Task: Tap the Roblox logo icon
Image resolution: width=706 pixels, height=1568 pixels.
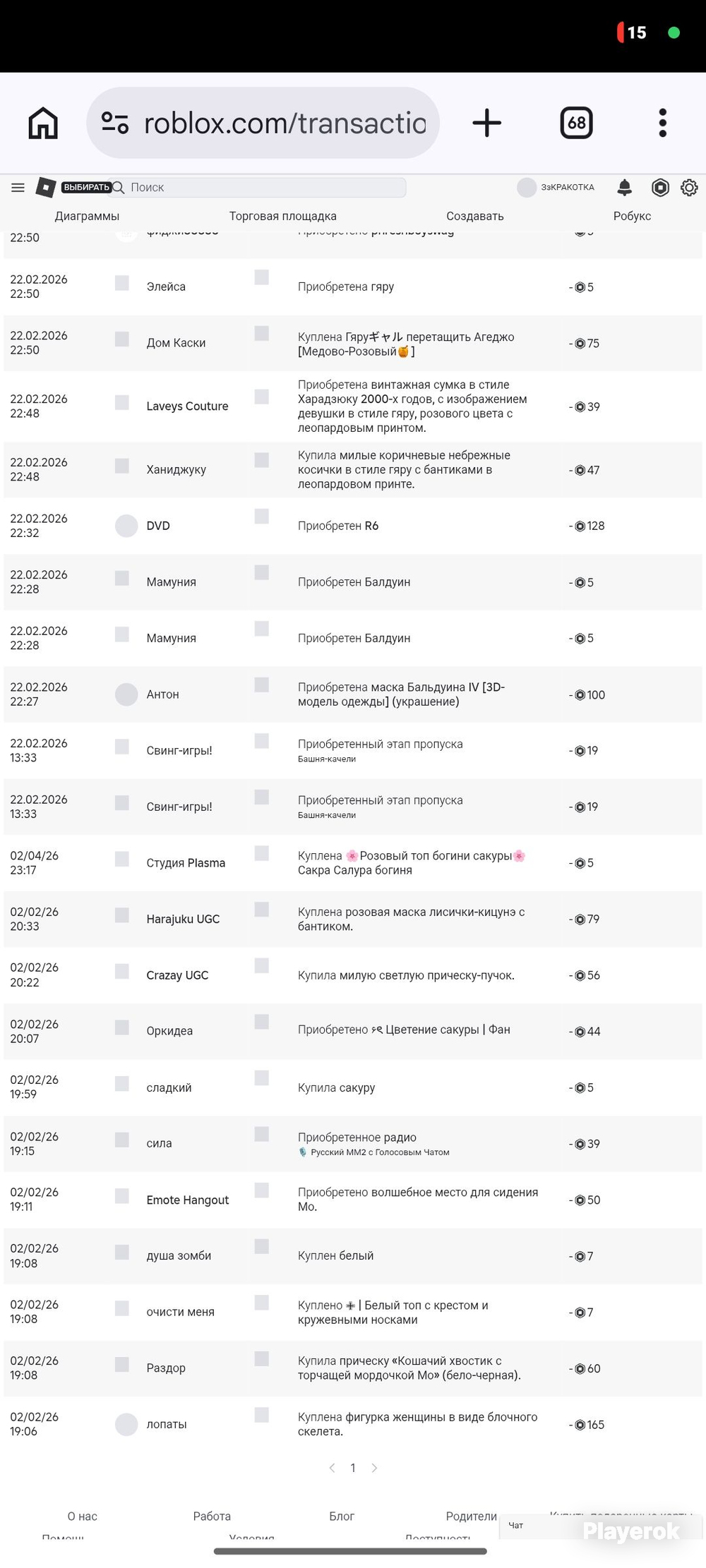Action: 45,187
